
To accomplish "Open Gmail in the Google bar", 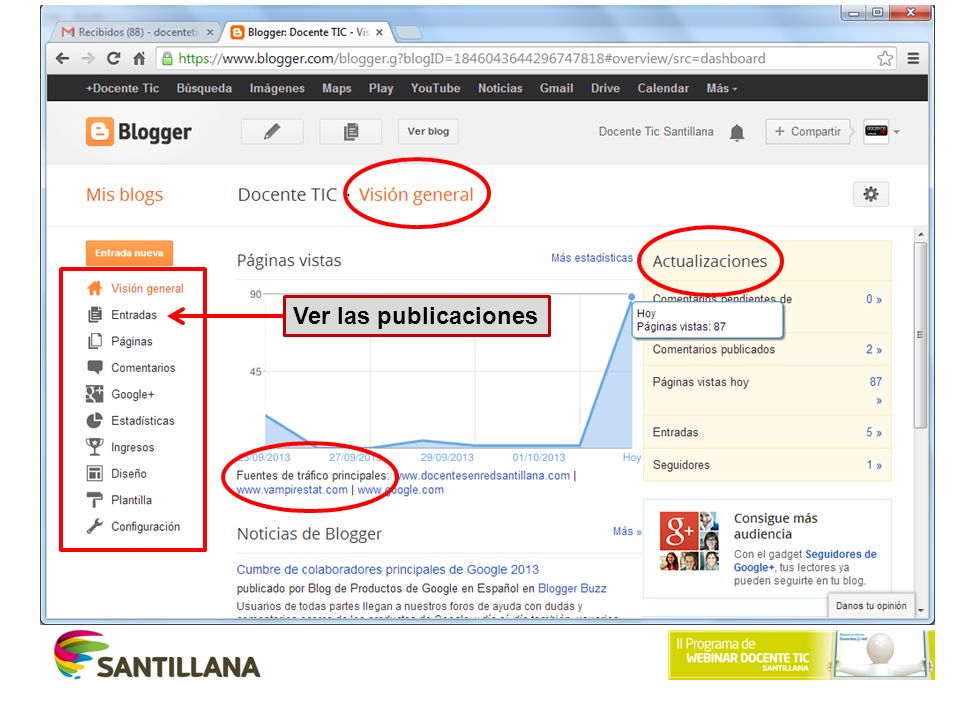I will (x=557, y=88).
